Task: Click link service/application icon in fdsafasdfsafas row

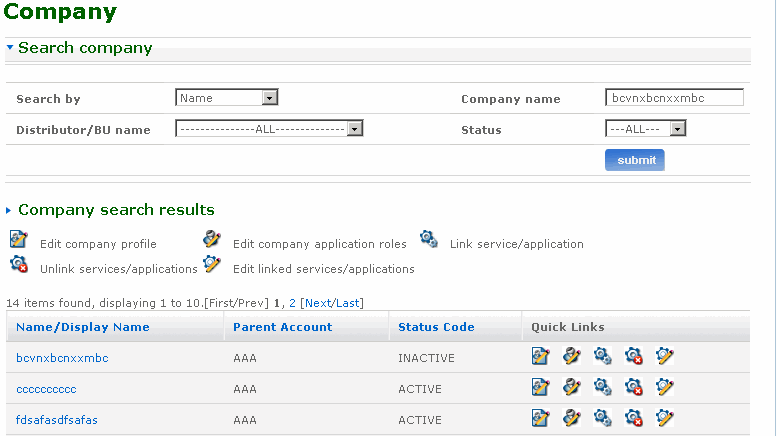Action: coord(602,418)
